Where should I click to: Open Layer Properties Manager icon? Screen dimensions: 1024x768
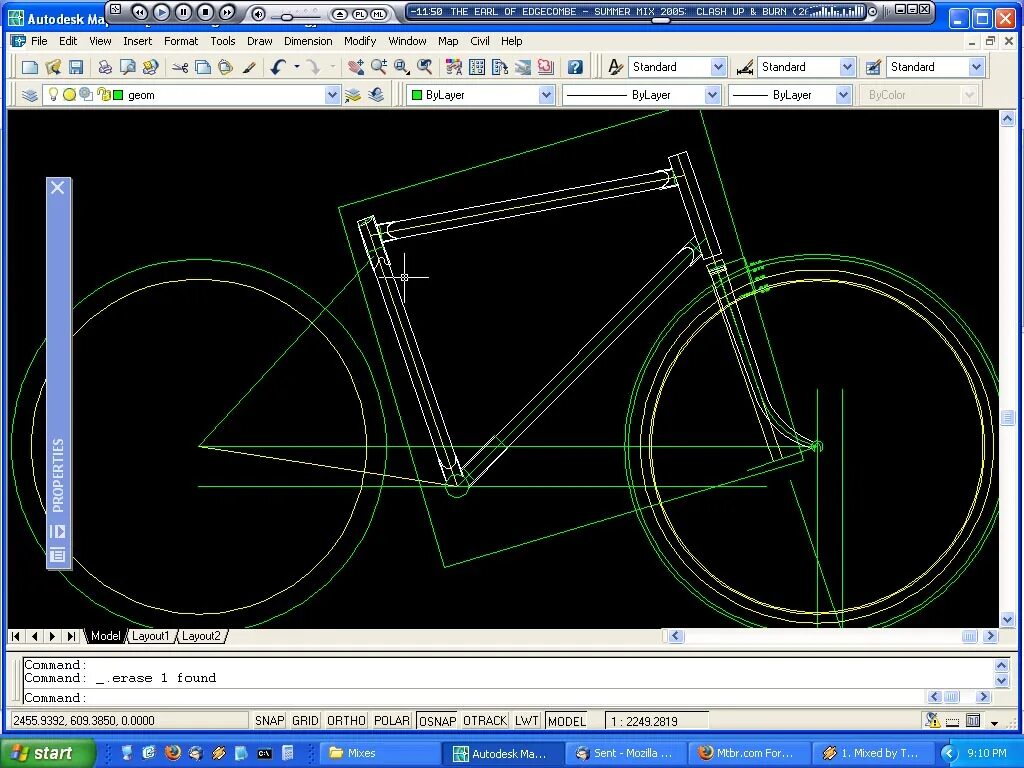(x=29, y=95)
